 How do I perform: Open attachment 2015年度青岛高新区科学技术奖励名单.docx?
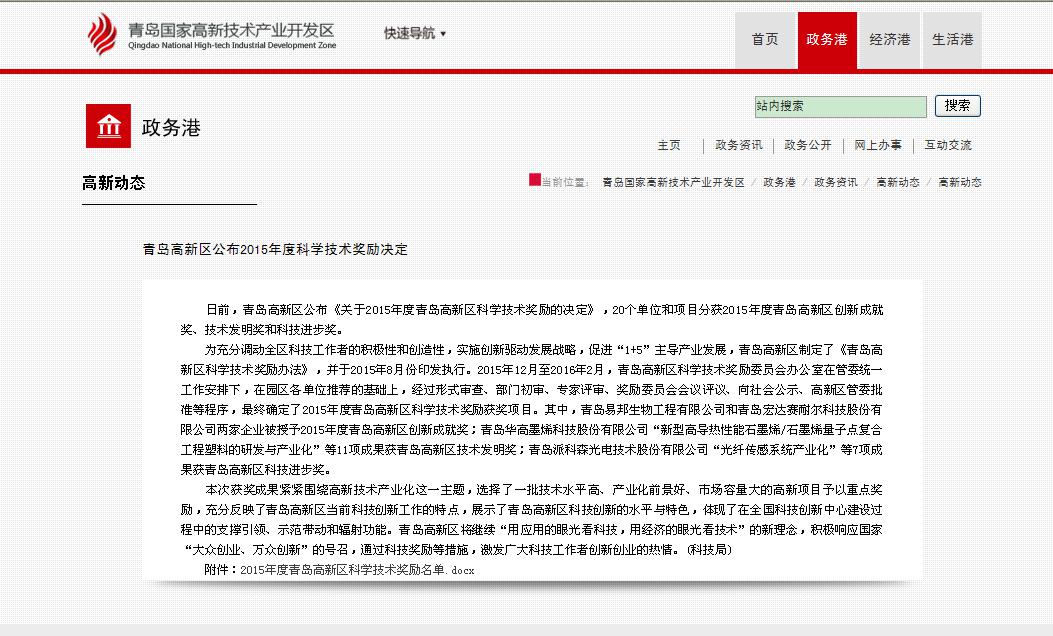pos(357,570)
